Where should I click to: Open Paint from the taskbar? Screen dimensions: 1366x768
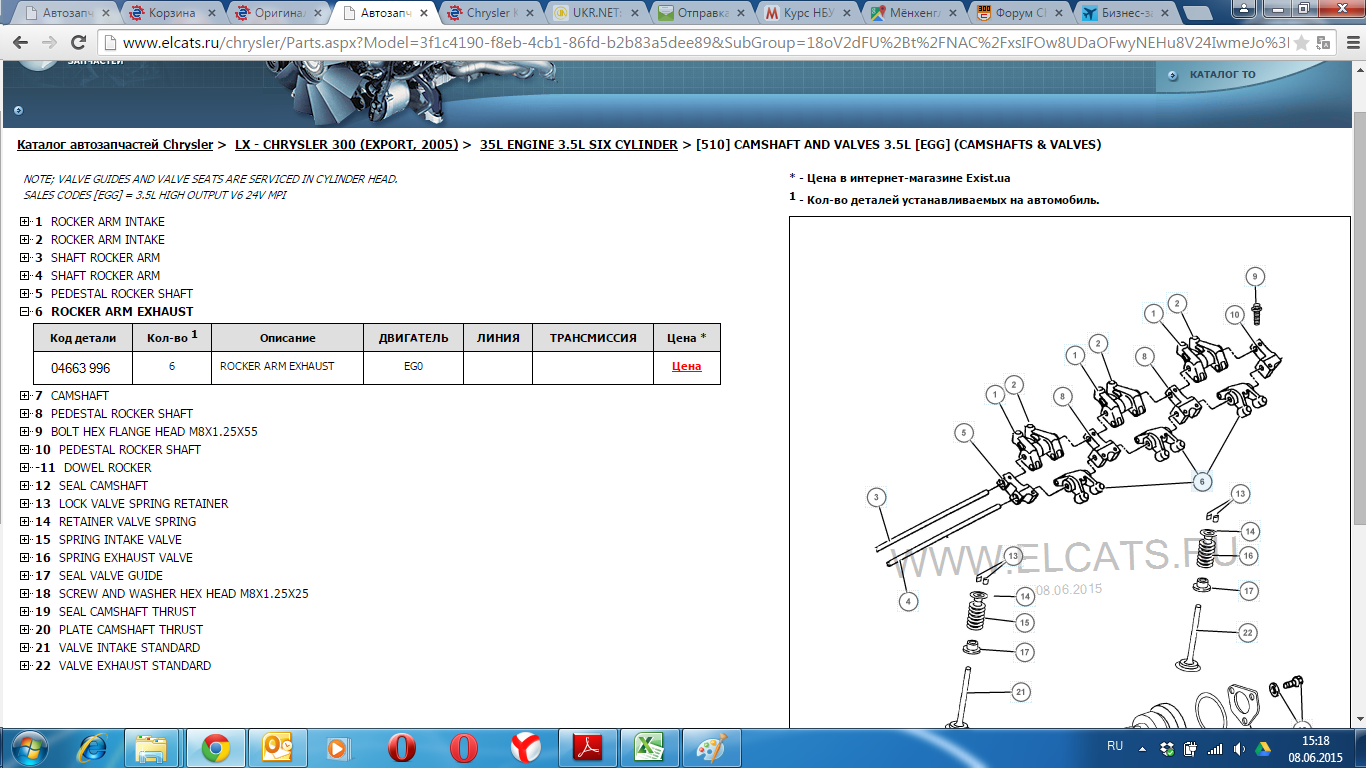(x=712, y=748)
